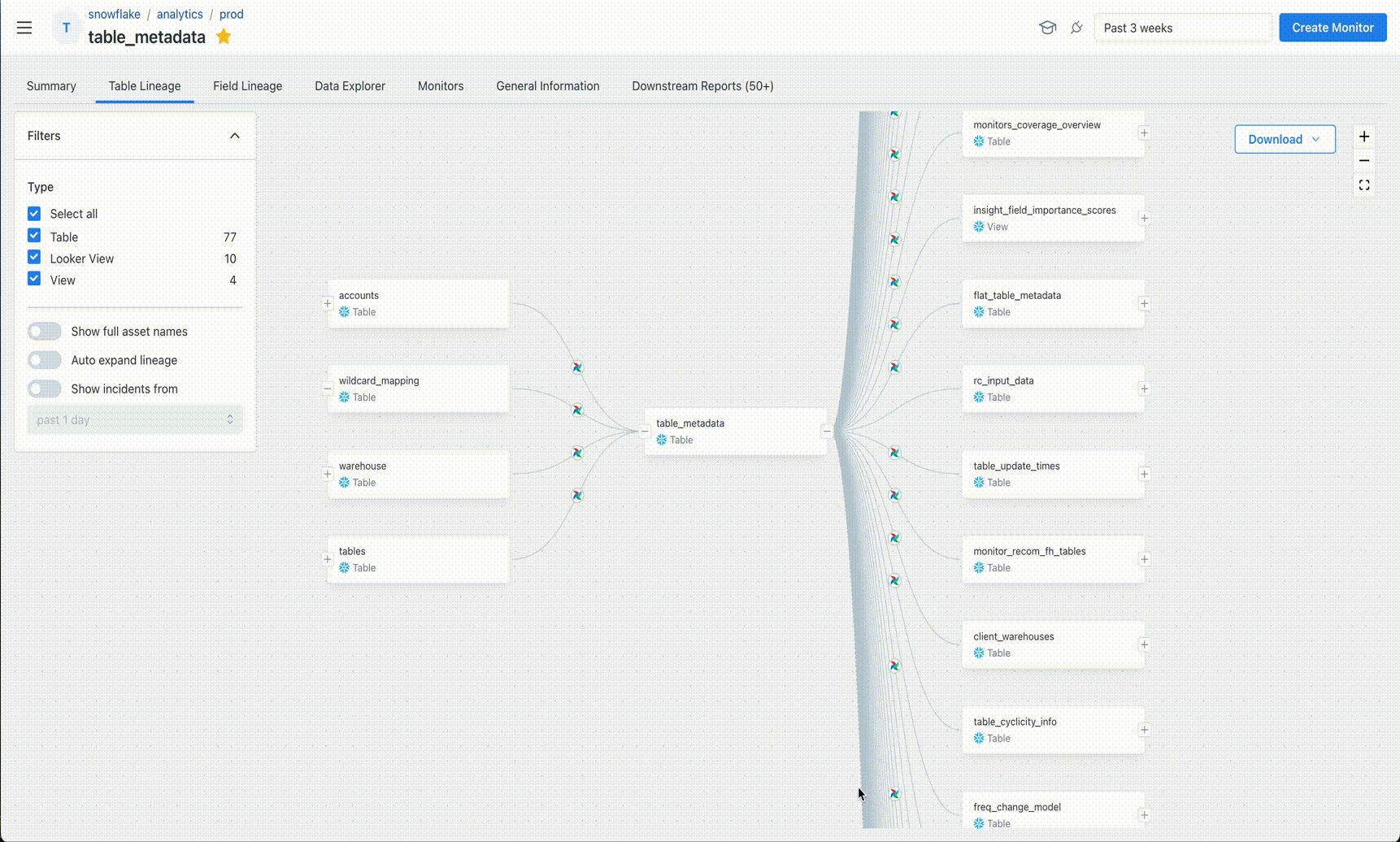The height and width of the screenshot is (842, 1400).
Task: Click the Snowflake icon in table_metadata node
Action: click(662, 440)
